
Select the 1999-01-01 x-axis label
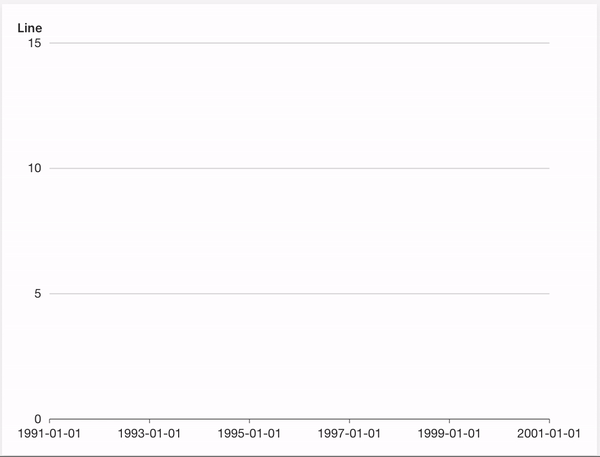[449, 434]
